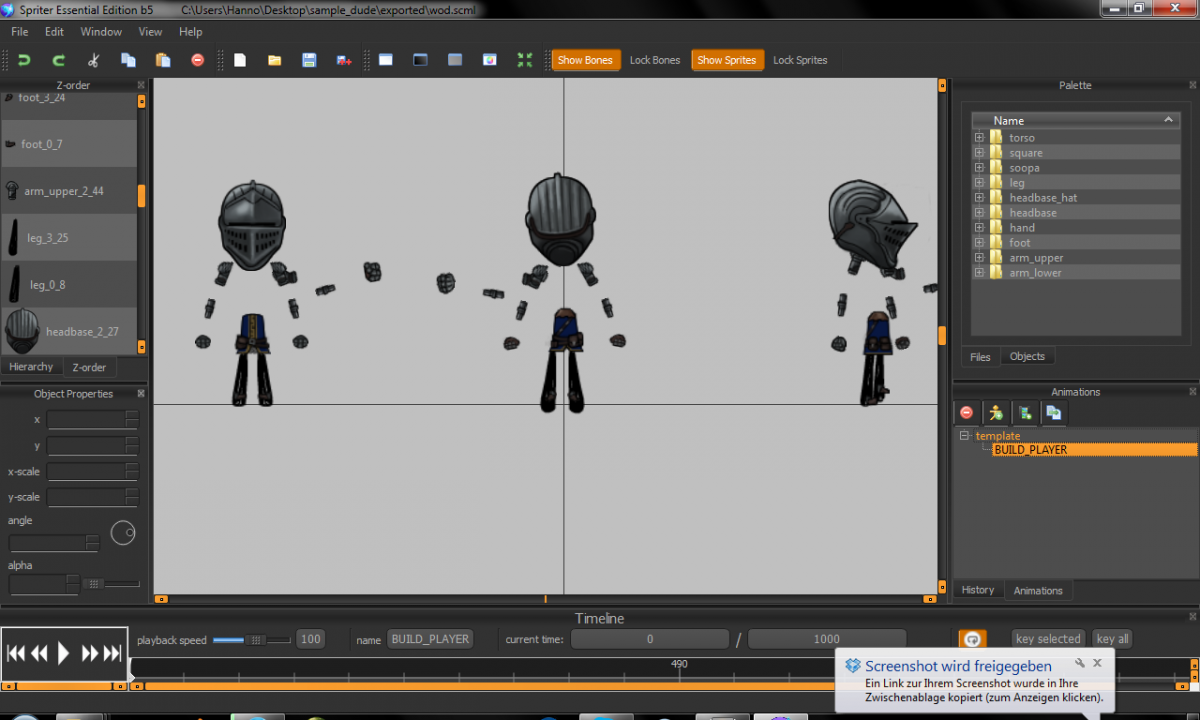Collapse the template entity tree node
This screenshot has height=720, width=1200.
pos(964,436)
